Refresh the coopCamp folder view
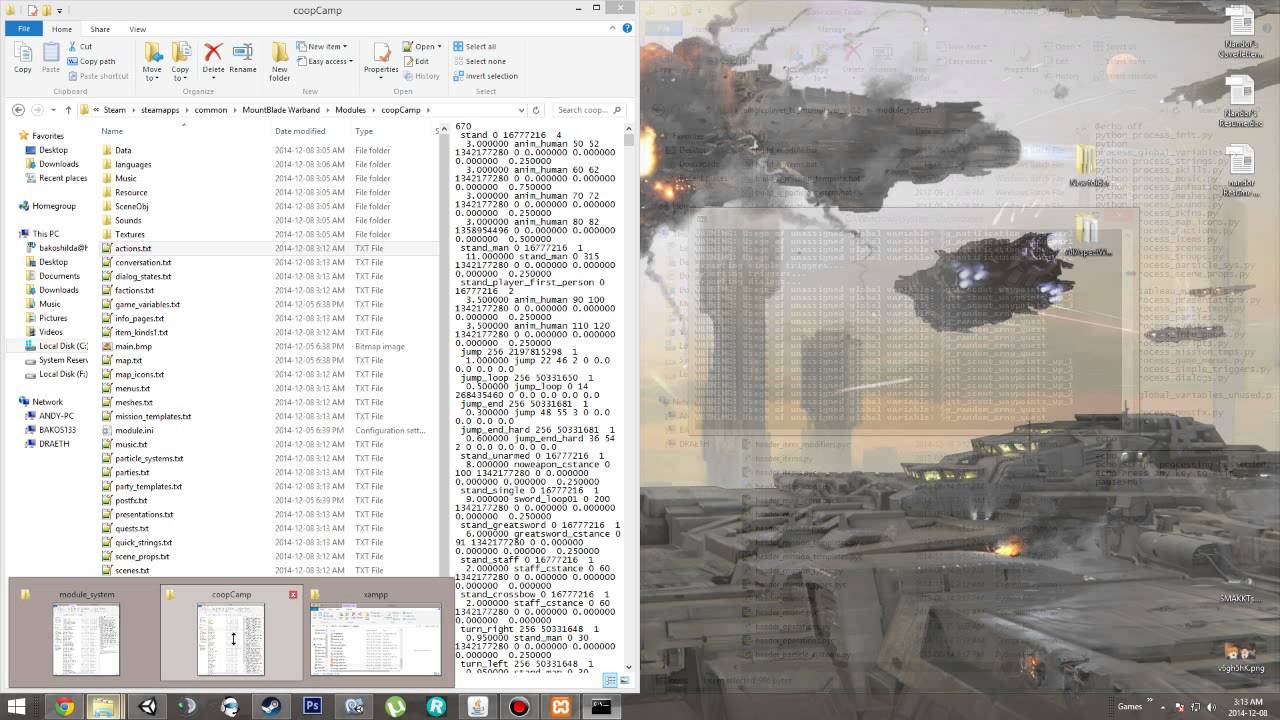Viewport: 1280px width, 720px height. click(x=536, y=110)
